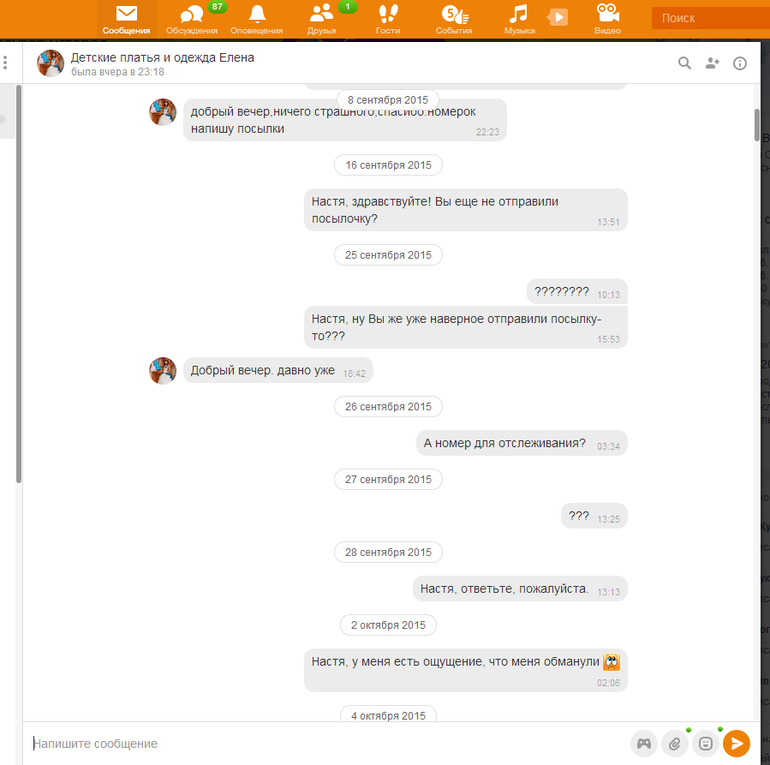This screenshot has width=770, height=765.
Task: Open Обсуждения with the 87 badge
Action: [192, 19]
